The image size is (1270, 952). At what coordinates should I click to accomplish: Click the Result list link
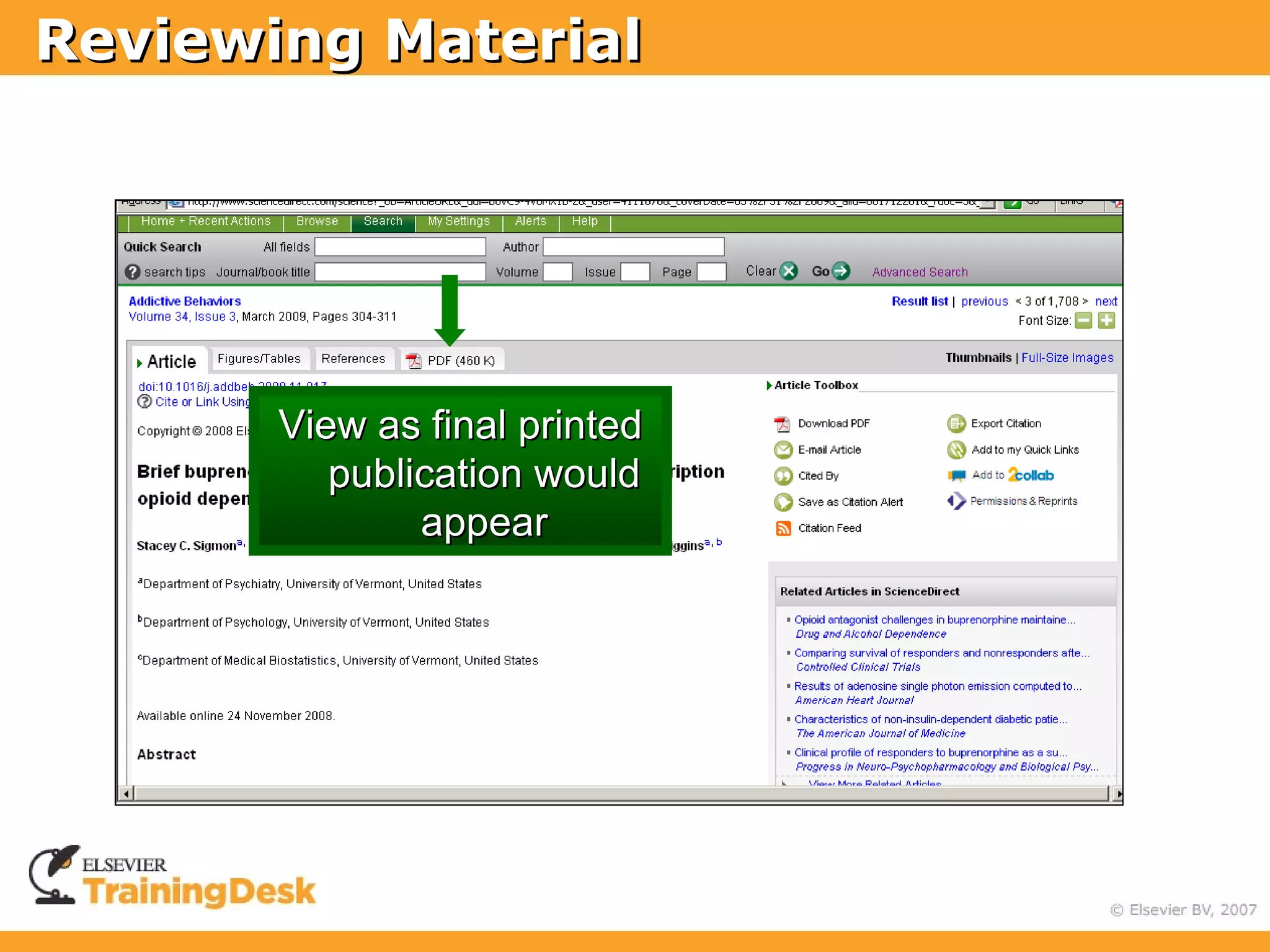click(920, 301)
